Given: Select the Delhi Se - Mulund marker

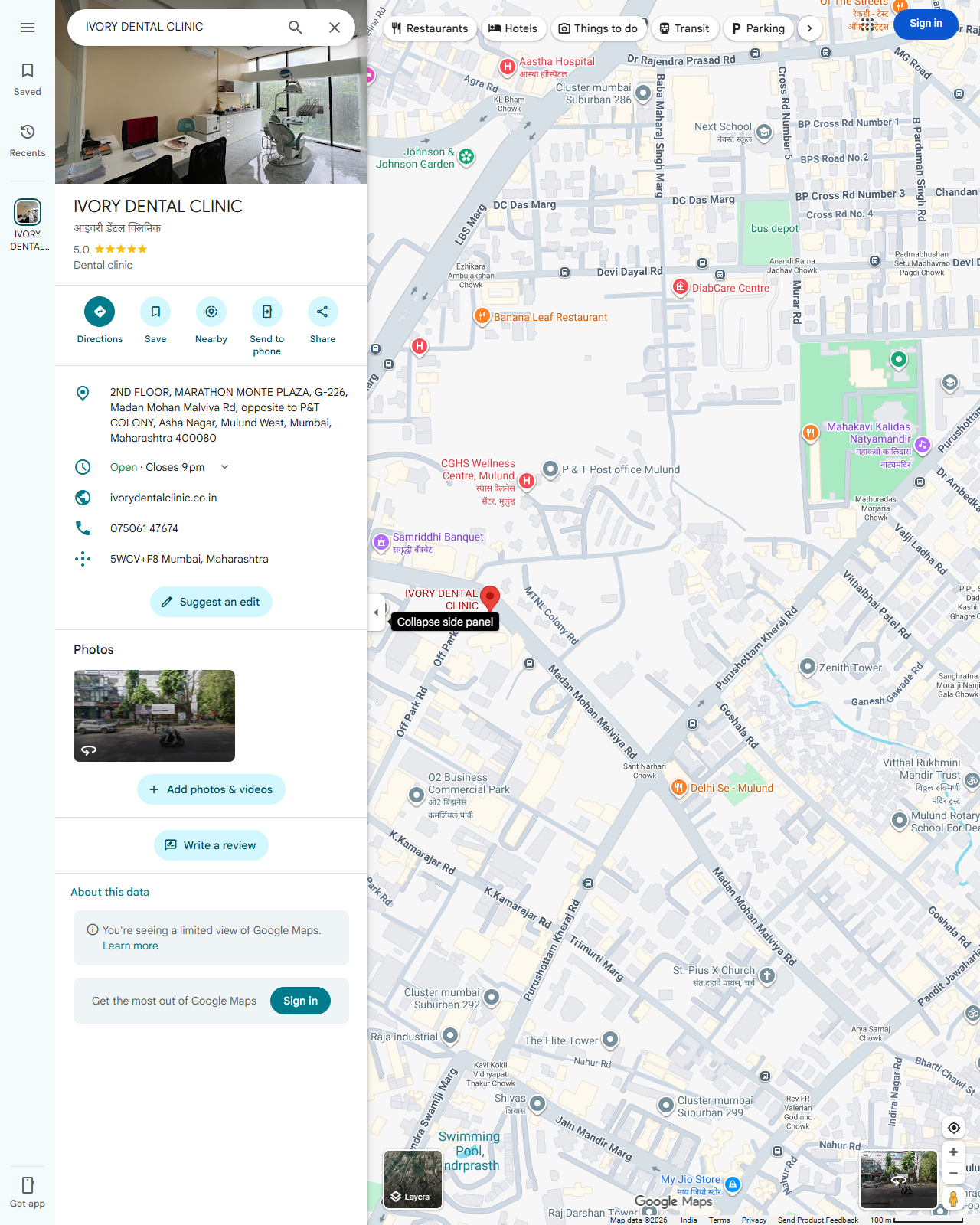Looking at the screenshot, I should [x=679, y=788].
